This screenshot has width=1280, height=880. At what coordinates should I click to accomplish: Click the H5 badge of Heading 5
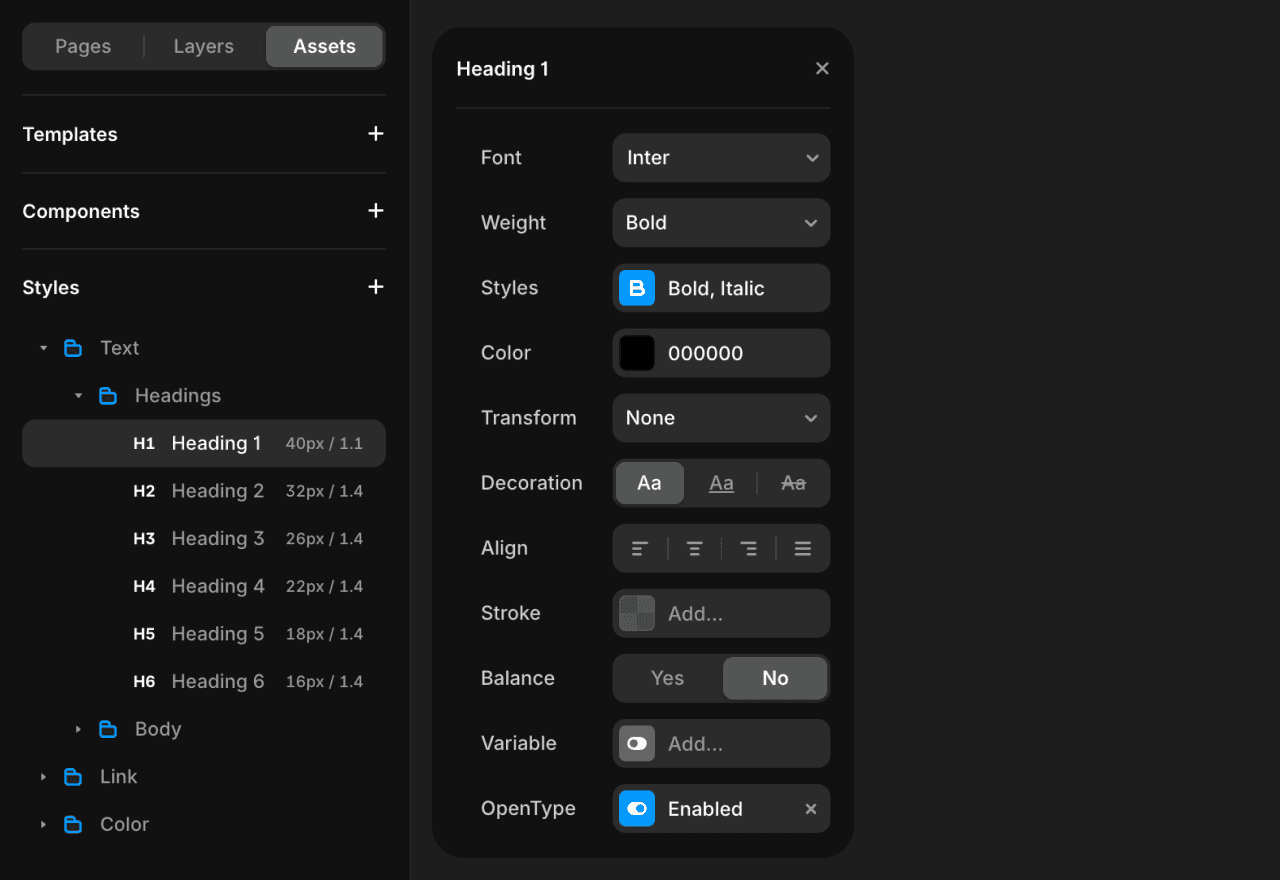144,634
